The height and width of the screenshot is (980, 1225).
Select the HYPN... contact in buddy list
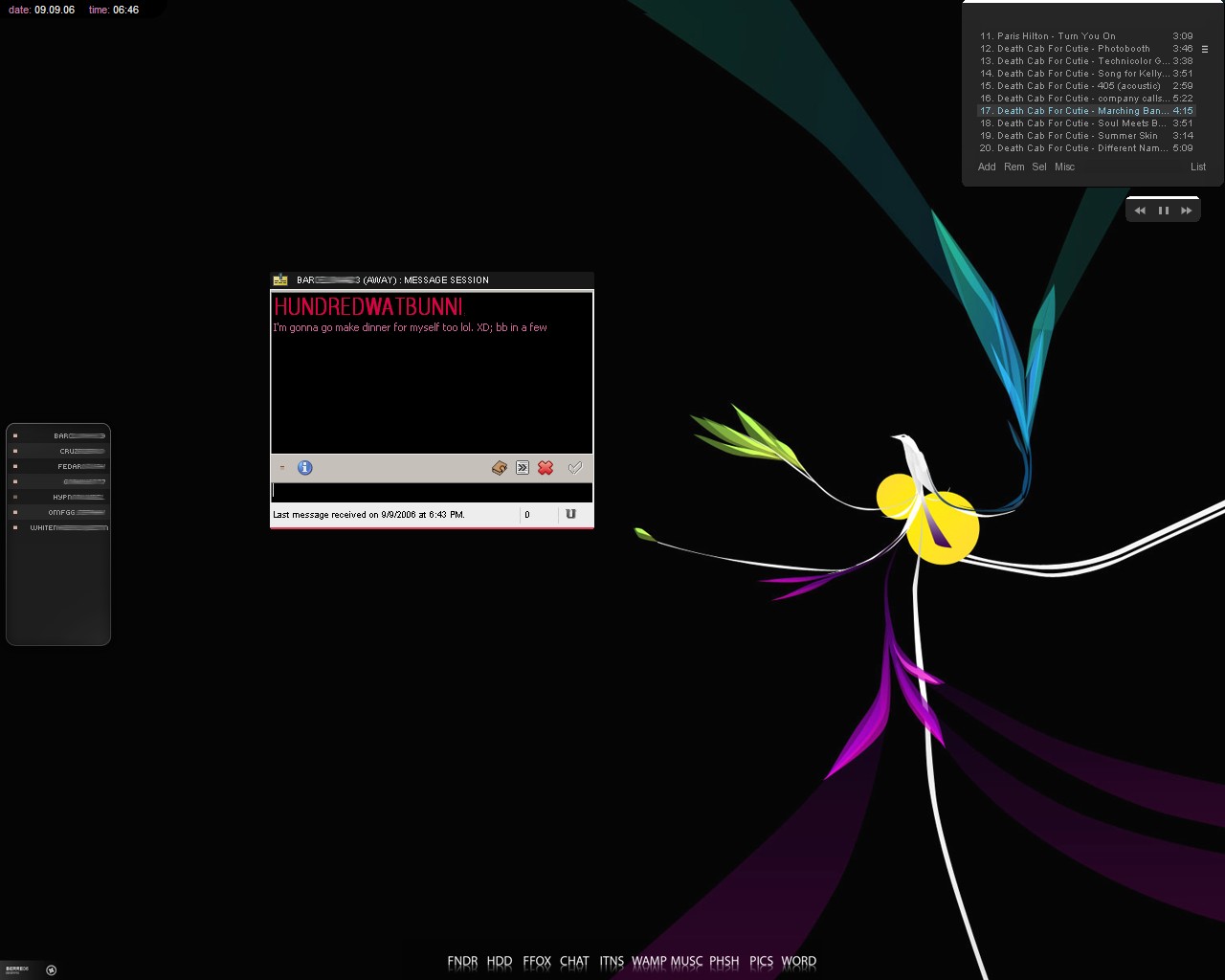pos(58,497)
